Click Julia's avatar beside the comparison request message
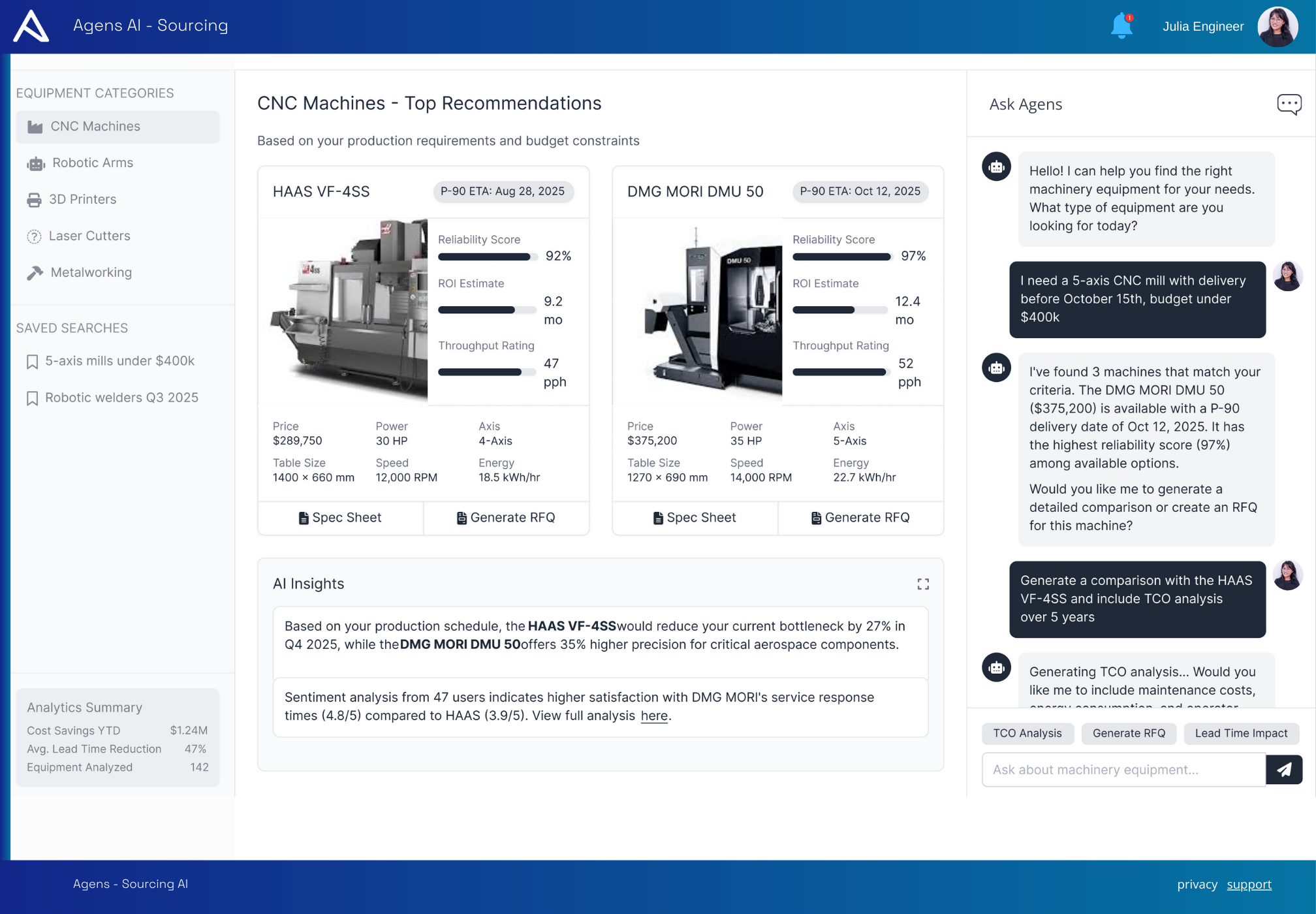The height and width of the screenshot is (914, 1316). (x=1287, y=575)
